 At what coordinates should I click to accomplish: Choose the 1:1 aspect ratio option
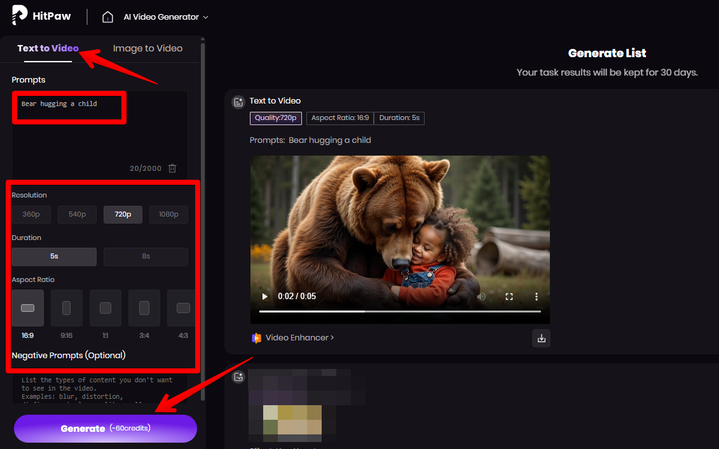(105, 308)
